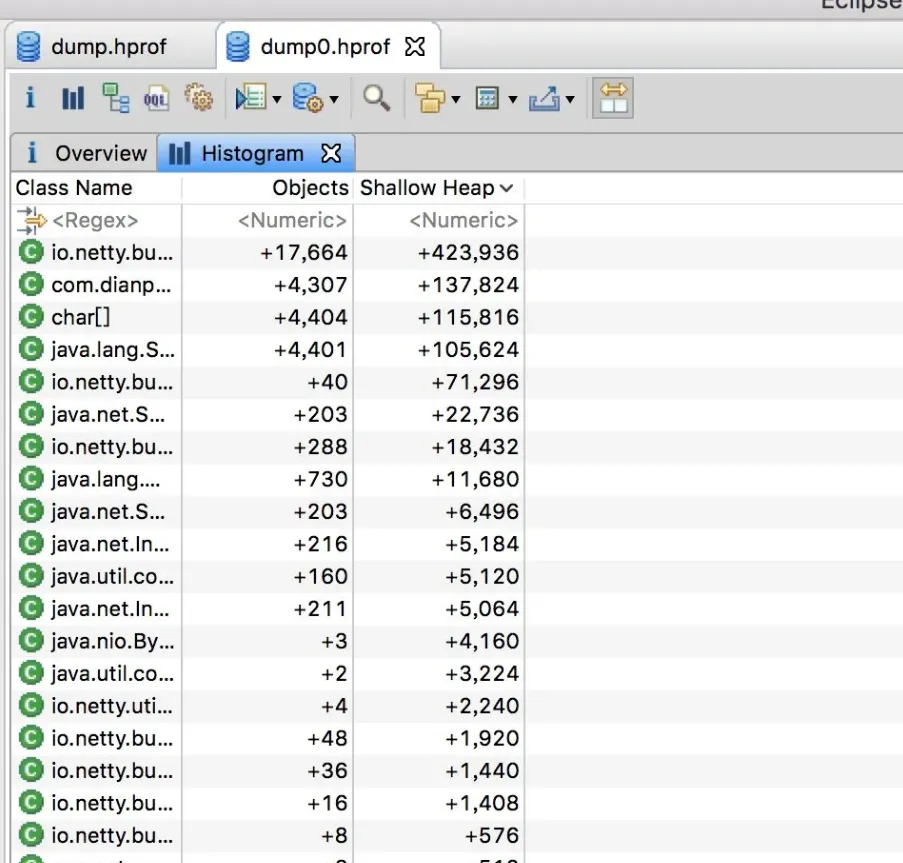
Task: Click the group result by icon
Action: 430,98
